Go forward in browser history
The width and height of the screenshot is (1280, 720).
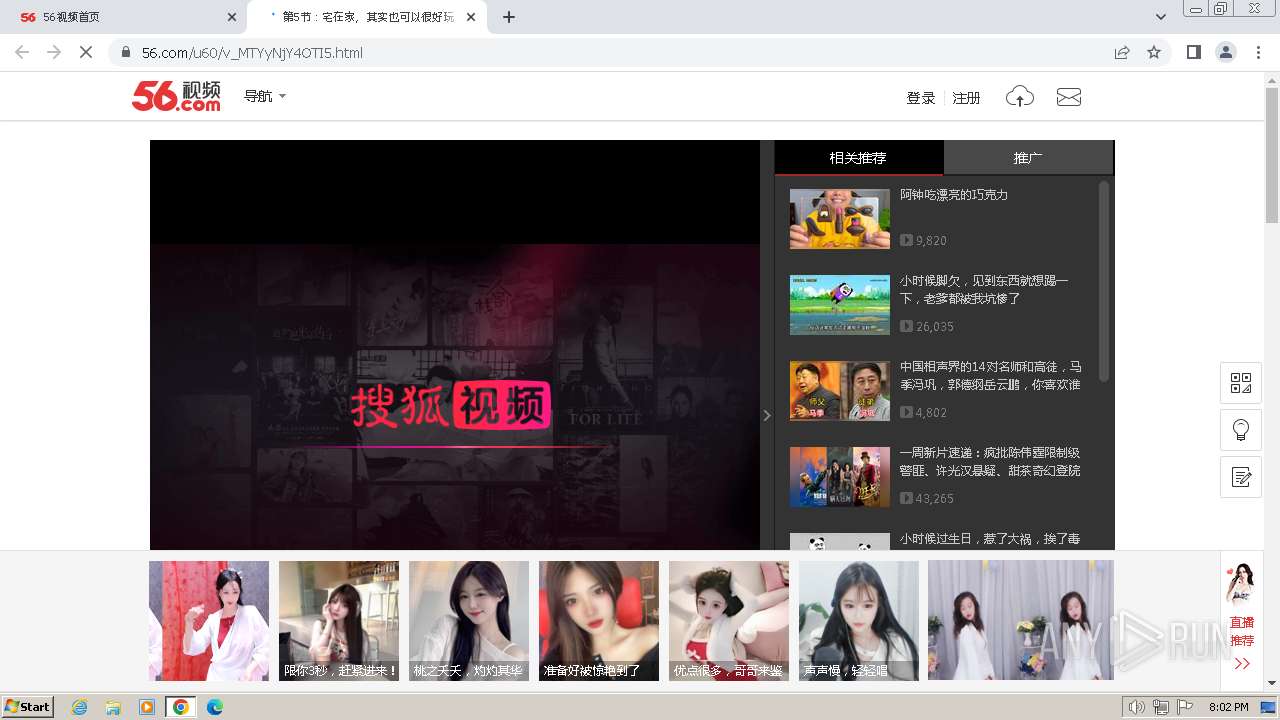[54, 52]
